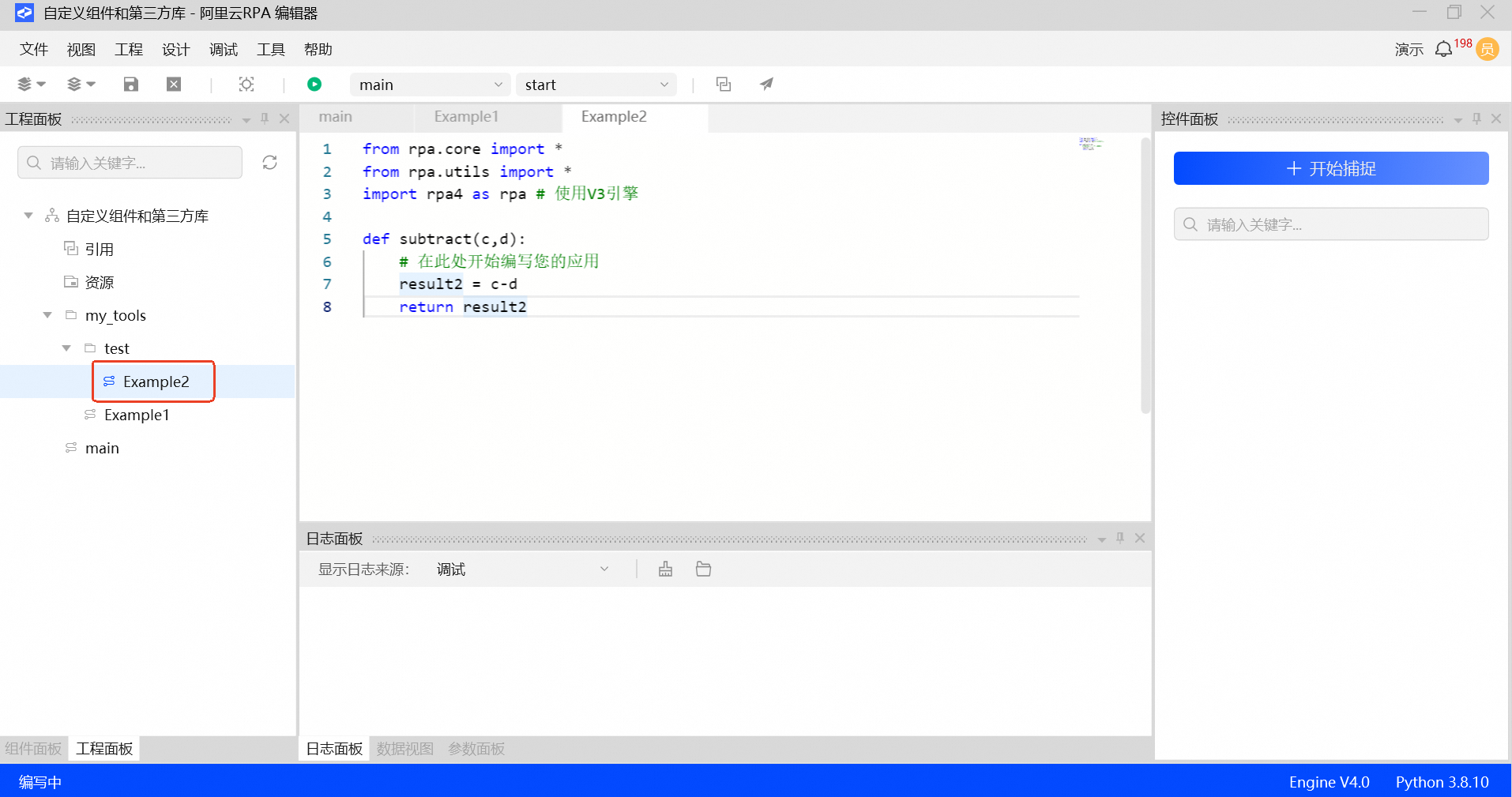Click the refresh icon in project panel
This screenshot has width=1512, height=797.
(269, 163)
